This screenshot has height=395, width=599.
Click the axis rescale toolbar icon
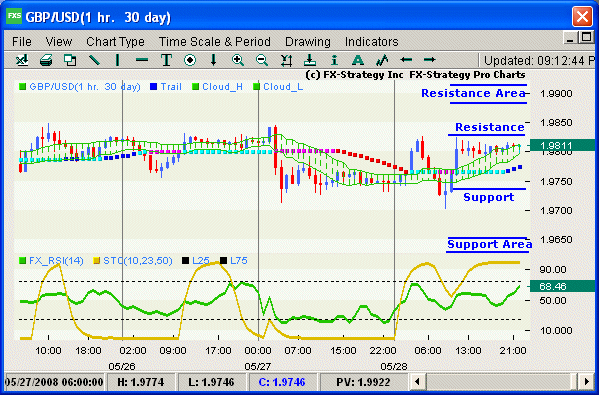coord(286,60)
